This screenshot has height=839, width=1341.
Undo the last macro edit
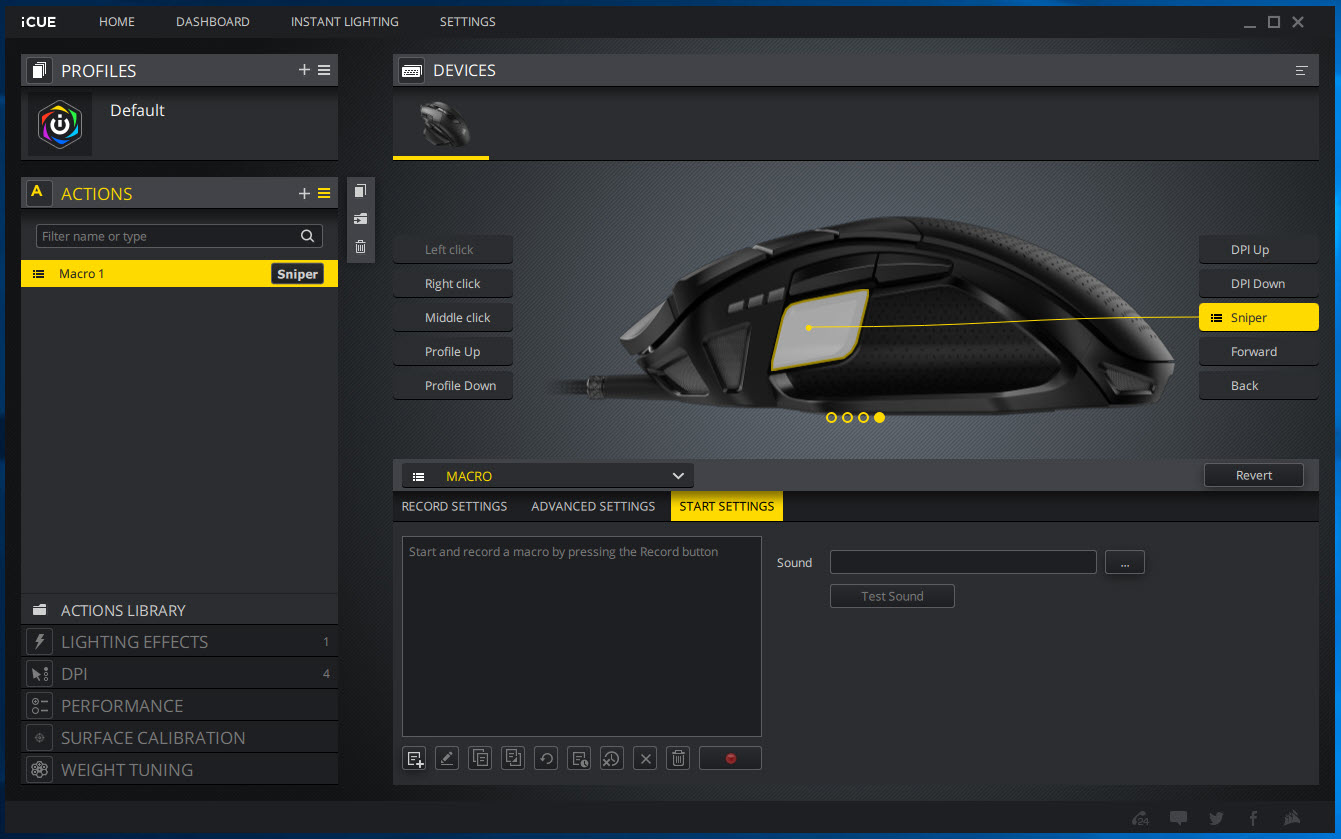point(546,758)
